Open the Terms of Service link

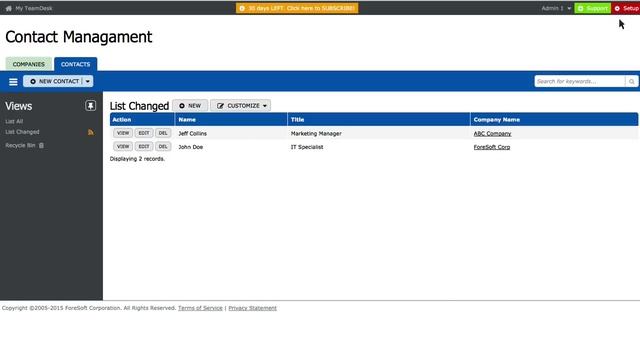pos(200,308)
